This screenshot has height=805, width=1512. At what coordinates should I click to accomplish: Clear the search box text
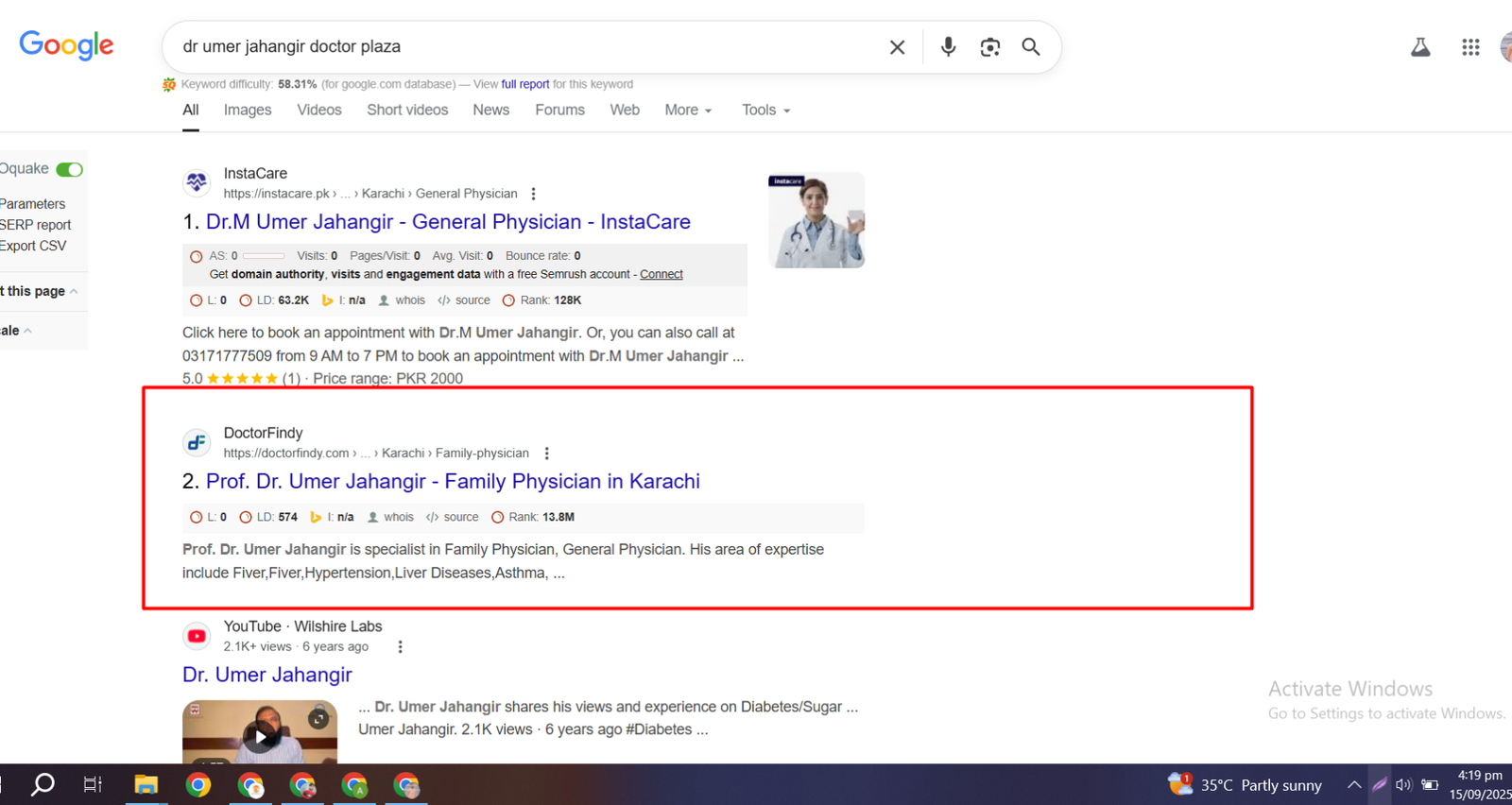897,47
